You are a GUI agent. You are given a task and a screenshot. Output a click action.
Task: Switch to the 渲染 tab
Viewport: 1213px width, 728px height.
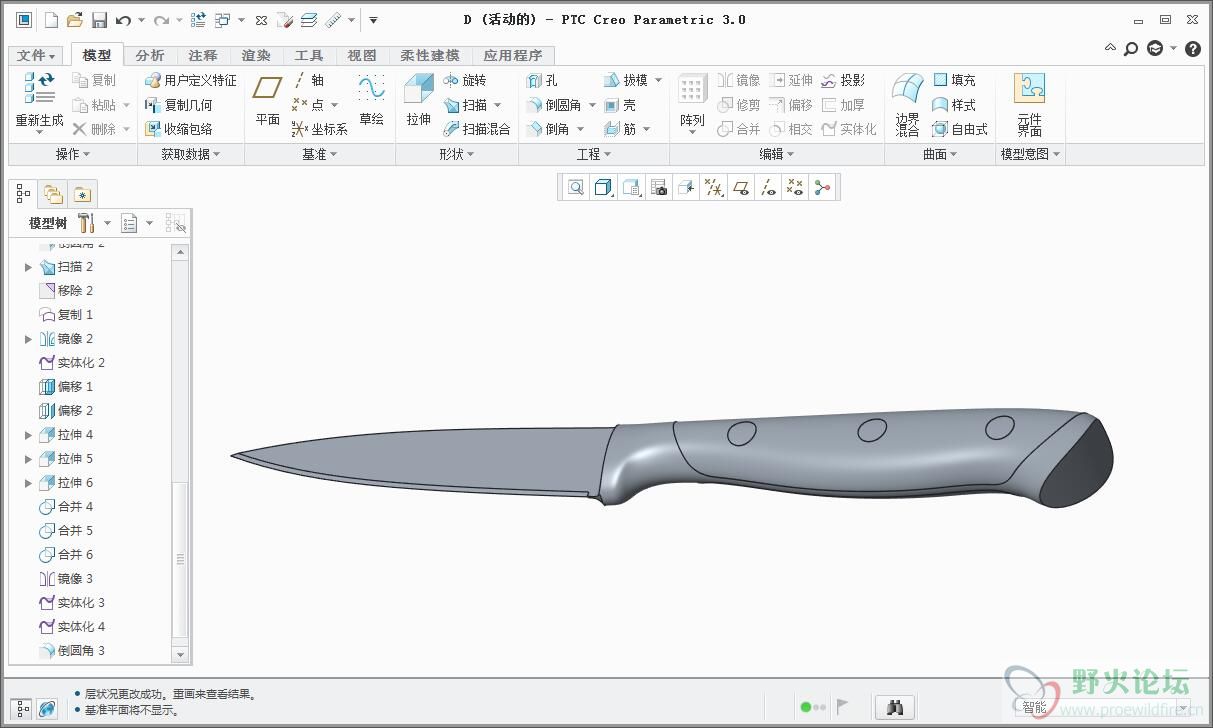point(256,56)
